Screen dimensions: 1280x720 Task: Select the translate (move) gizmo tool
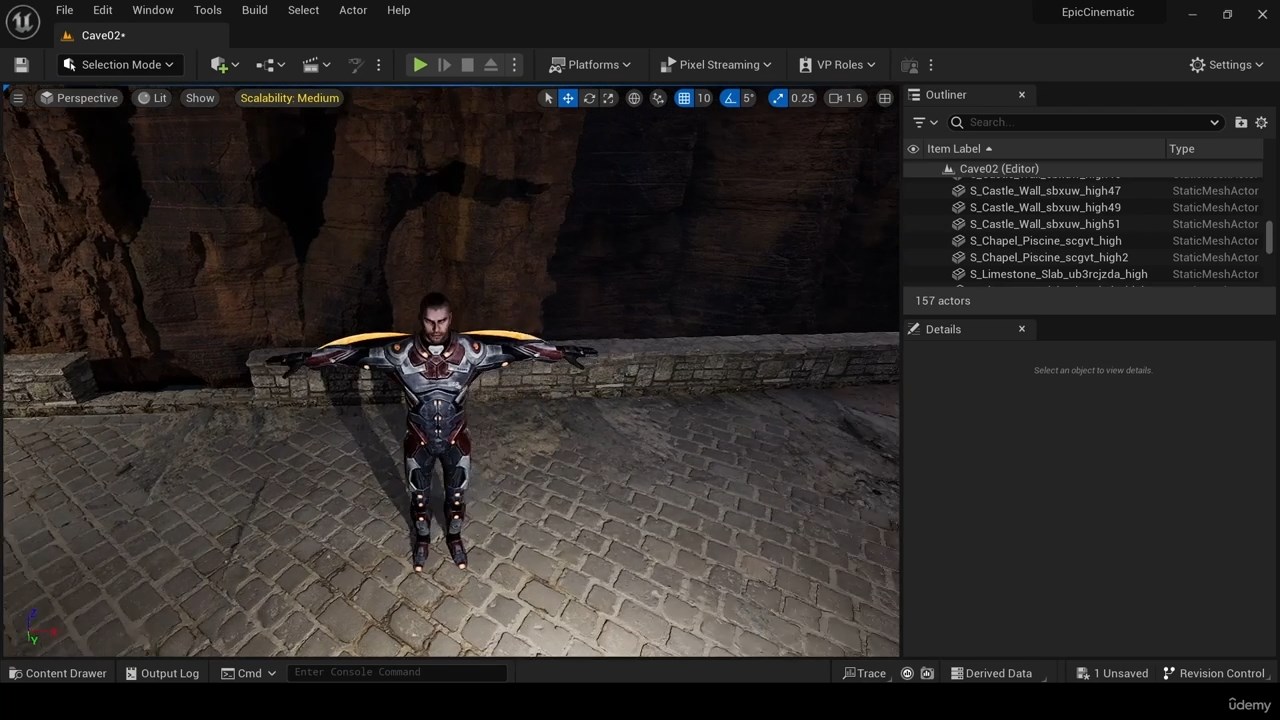pyautogui.click(x=568, y=98)
